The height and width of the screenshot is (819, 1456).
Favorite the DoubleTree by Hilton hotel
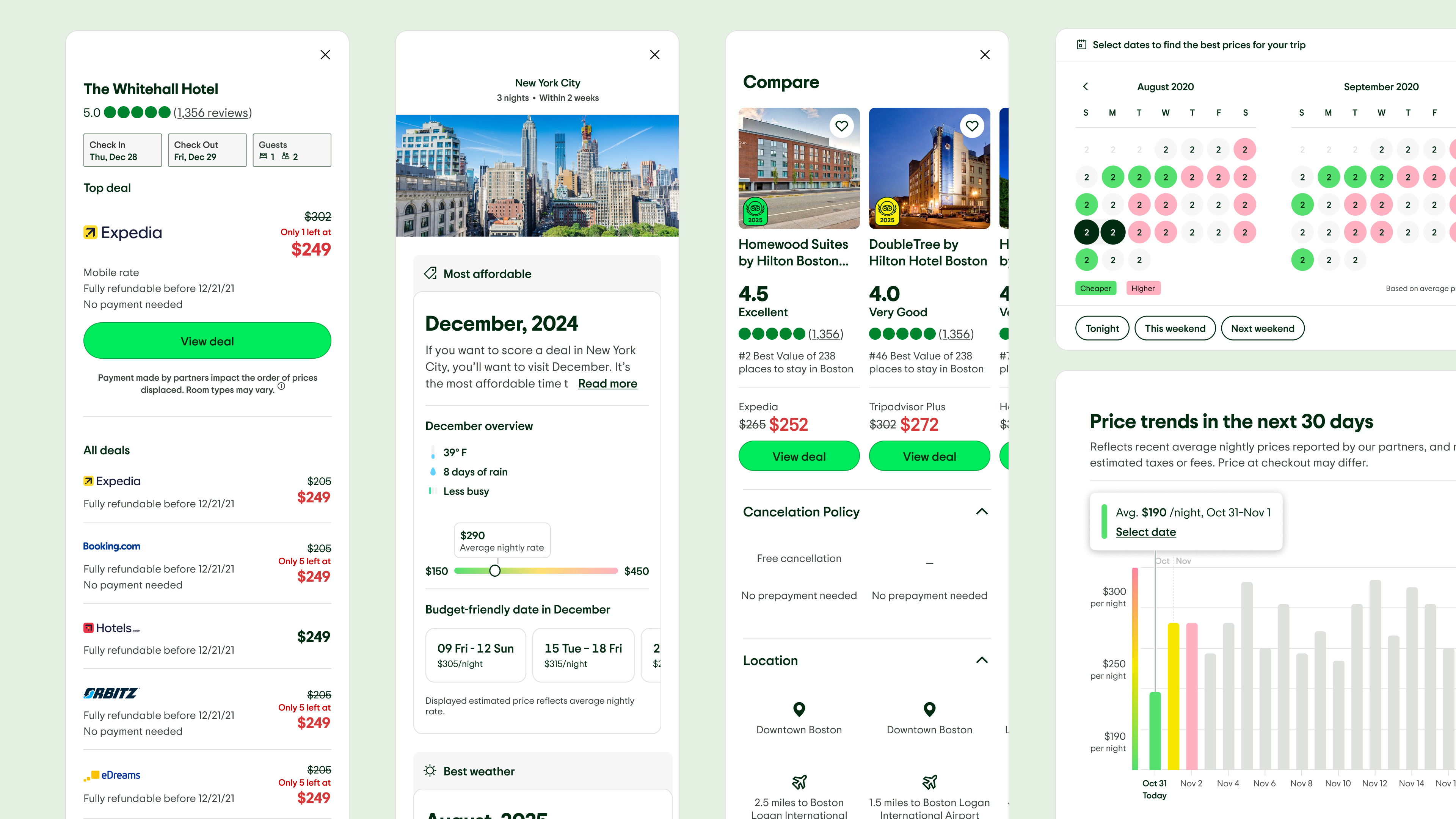(971, 126)
